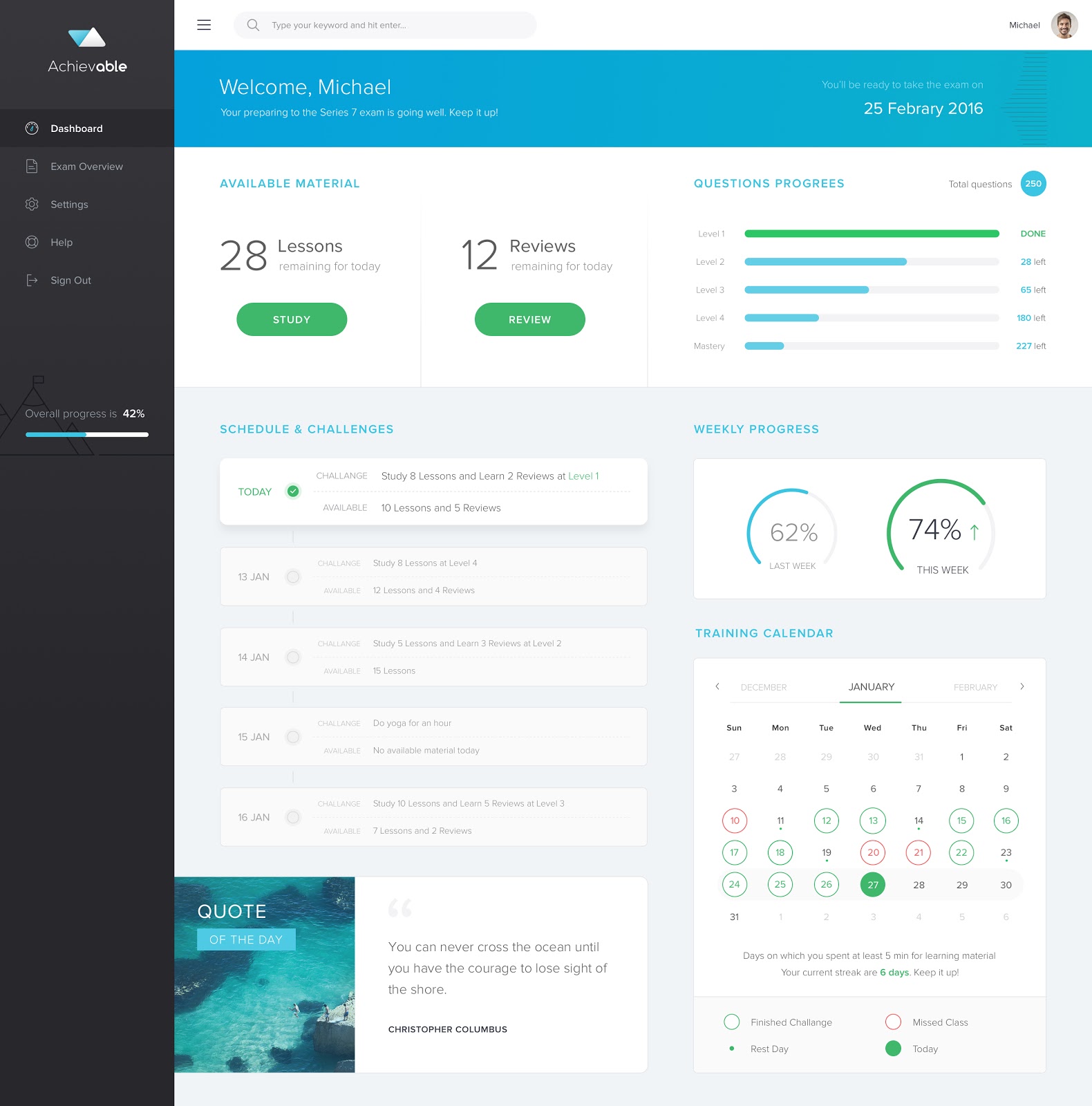Click the Exam Overview document icon
This screenshot has height=1106, width=1092.
(32, 166)
